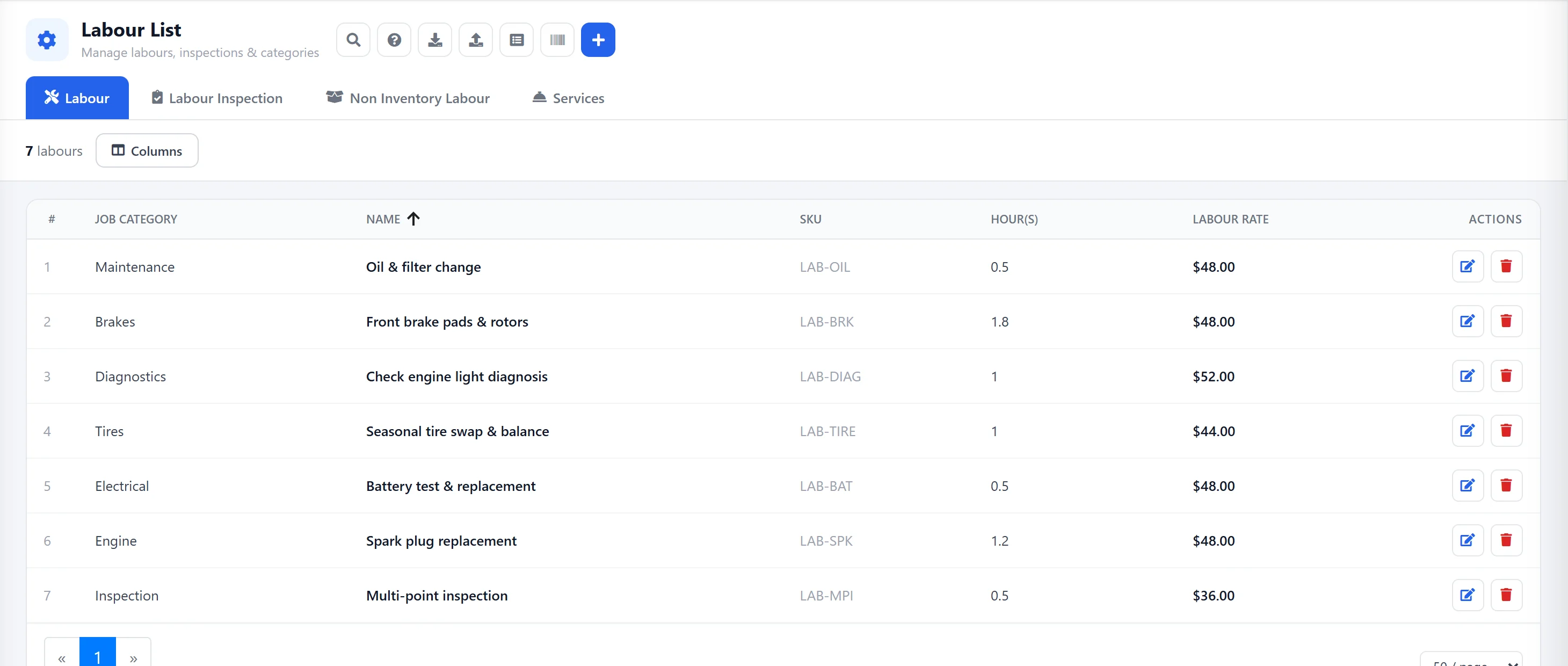
Task: Delete Battery test & replacement
Action: click(1507, 485)
